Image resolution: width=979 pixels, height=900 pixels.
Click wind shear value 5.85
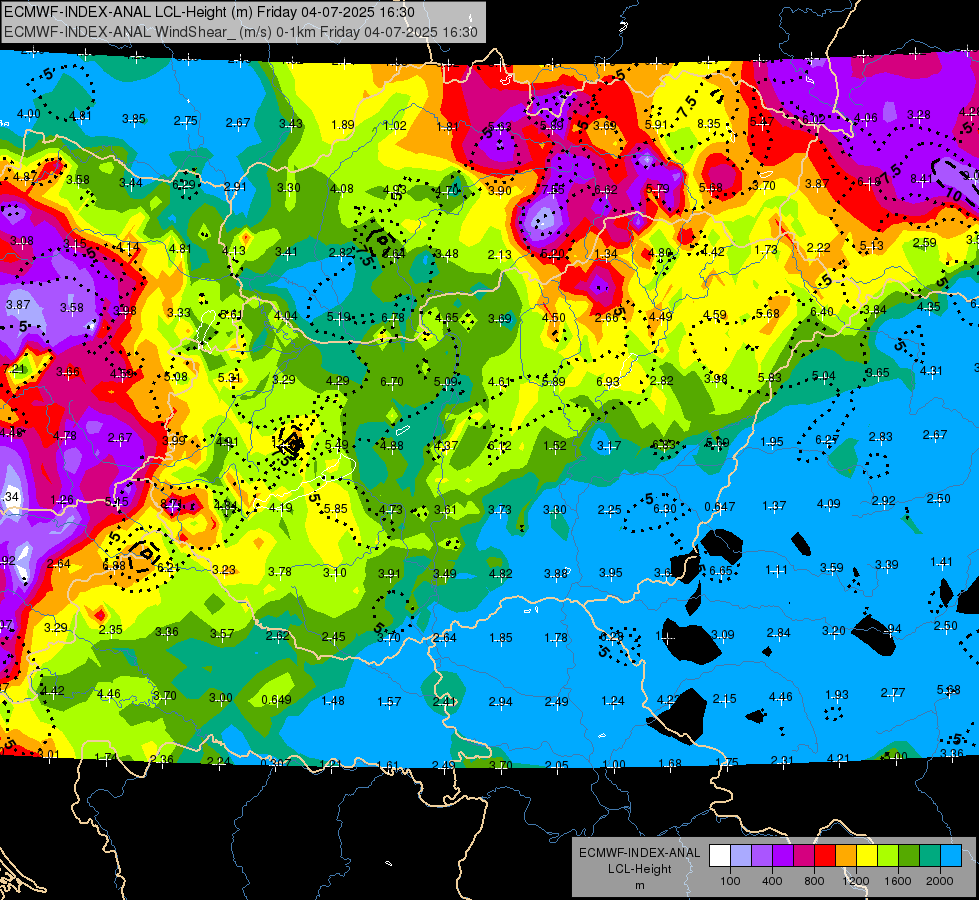point(336,508)
